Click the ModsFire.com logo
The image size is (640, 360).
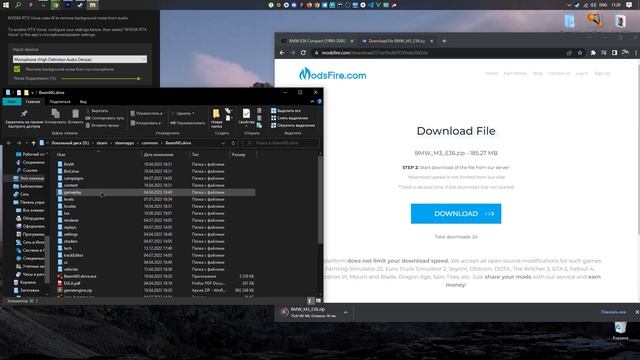click(333, 74)
